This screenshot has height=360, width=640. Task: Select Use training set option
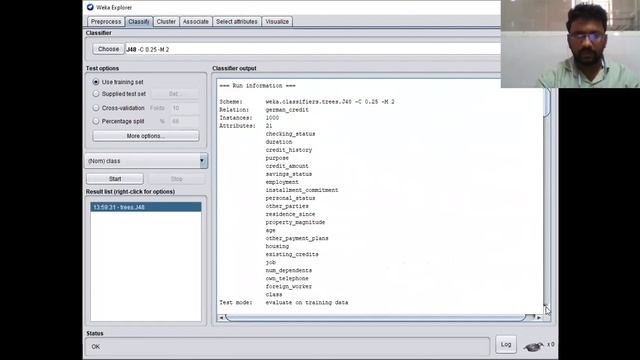(x=96, y=82)
